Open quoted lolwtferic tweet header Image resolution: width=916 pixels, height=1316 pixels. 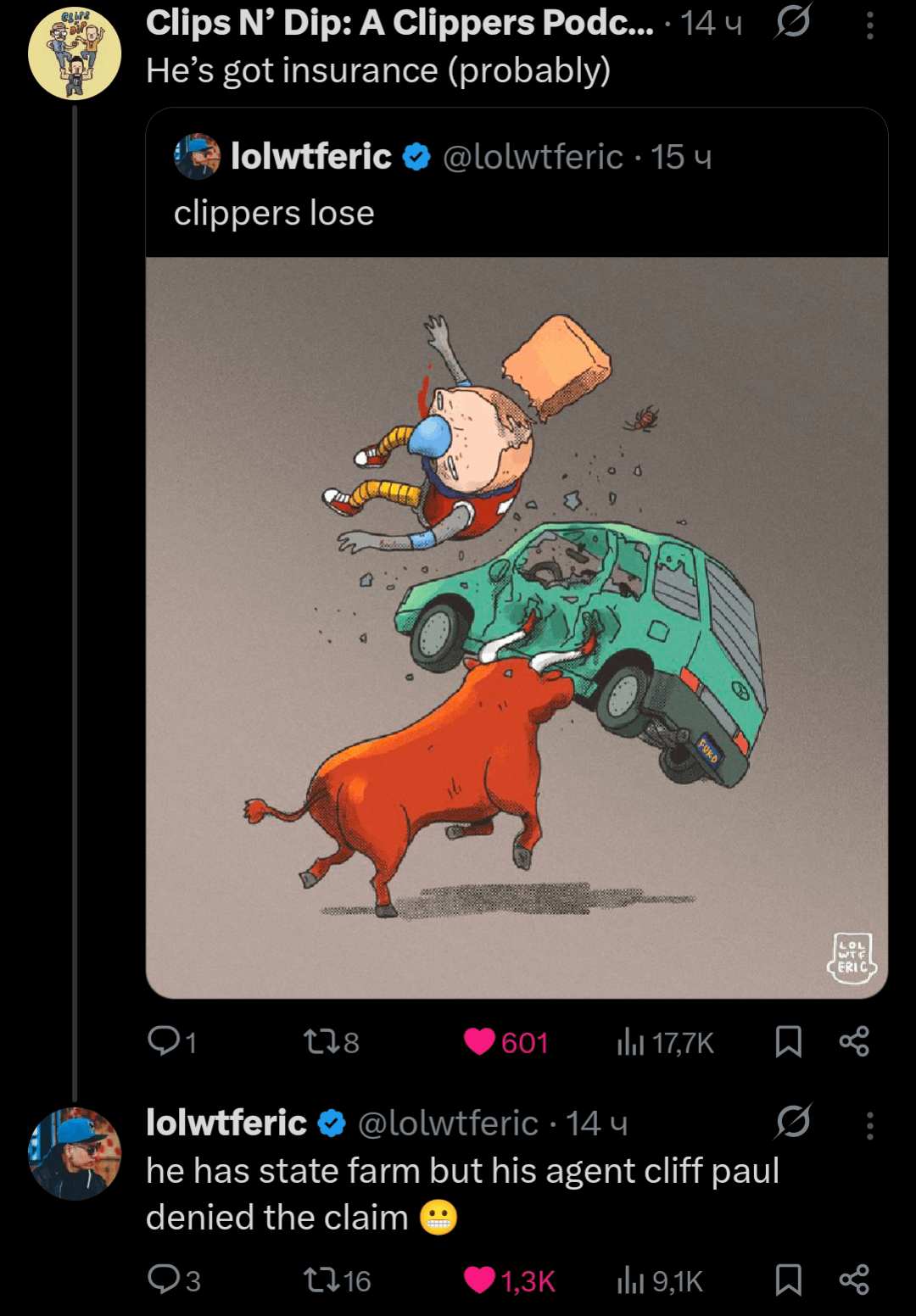441,157
